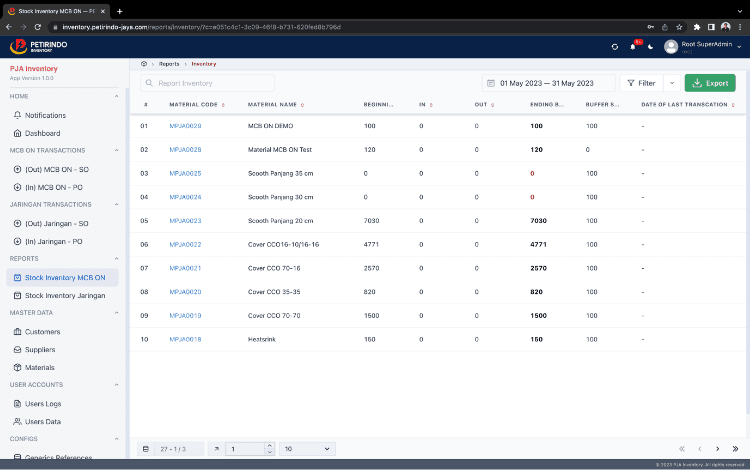Open material code MPJA0029 link
Viewport: 752px width, 471px height.
pos(185,126)
